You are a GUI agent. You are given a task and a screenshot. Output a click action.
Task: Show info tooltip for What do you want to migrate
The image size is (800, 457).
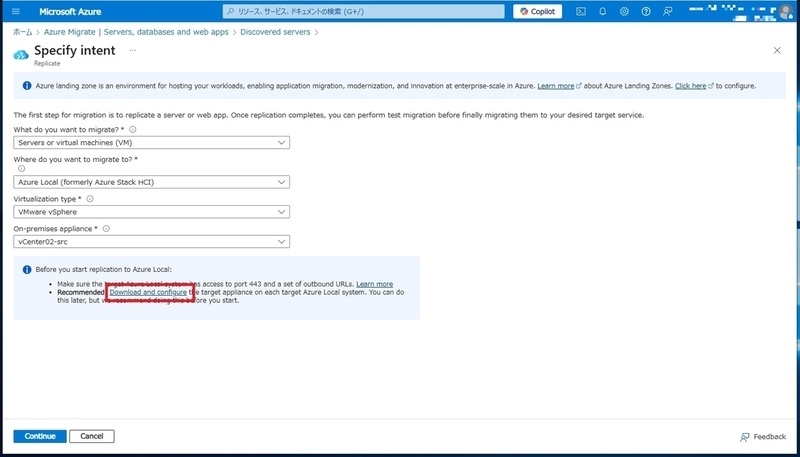[133, 130]
